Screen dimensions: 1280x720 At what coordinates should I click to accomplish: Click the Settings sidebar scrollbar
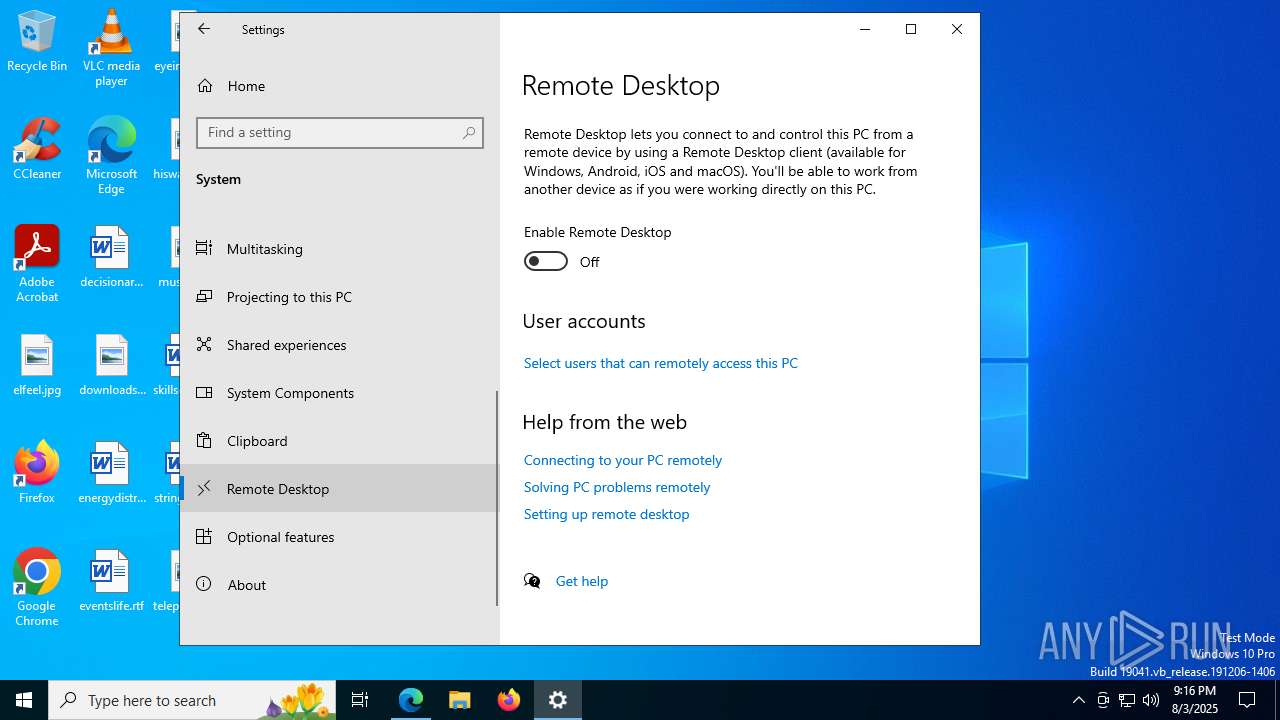click(497, 498)
